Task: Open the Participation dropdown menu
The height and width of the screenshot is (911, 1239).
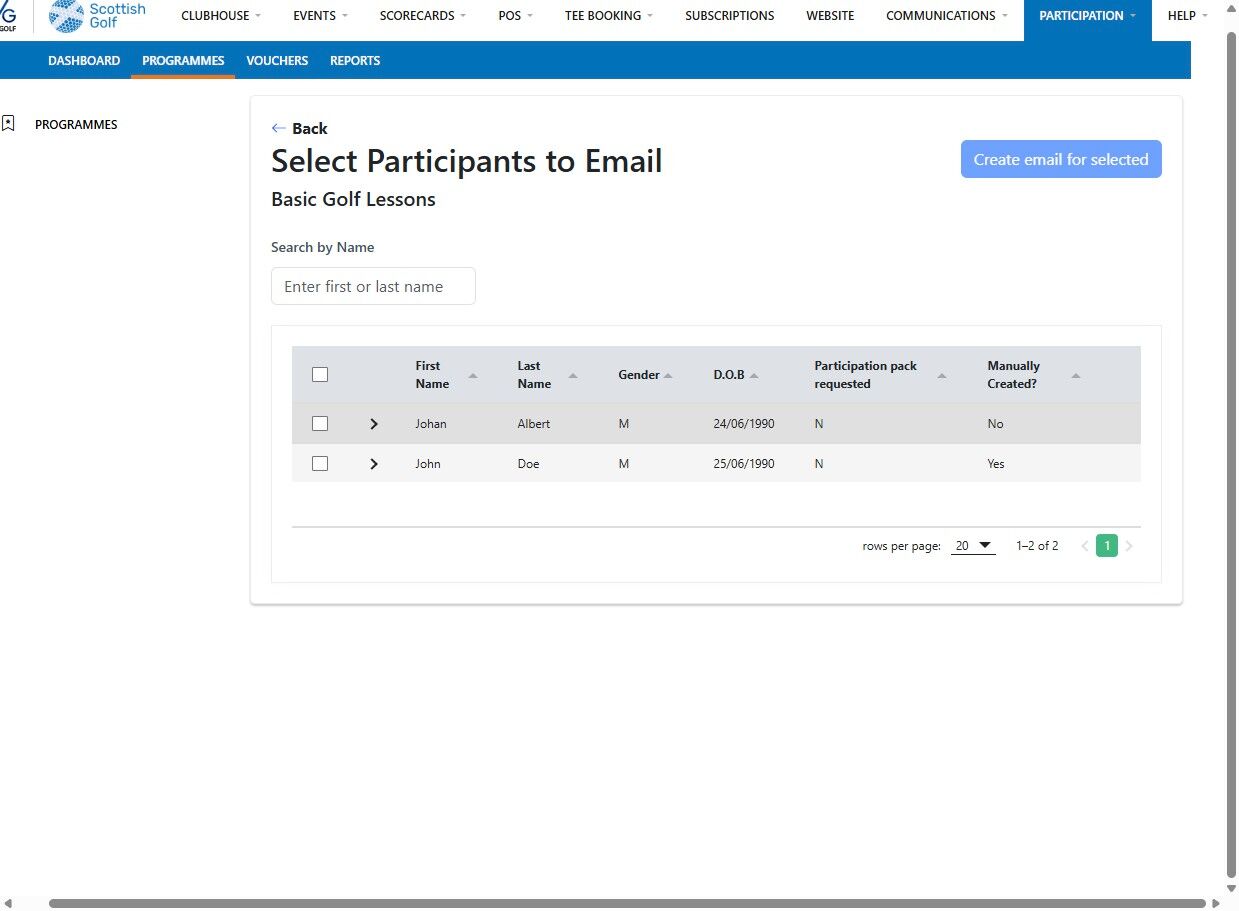Action: (1087, 16)
